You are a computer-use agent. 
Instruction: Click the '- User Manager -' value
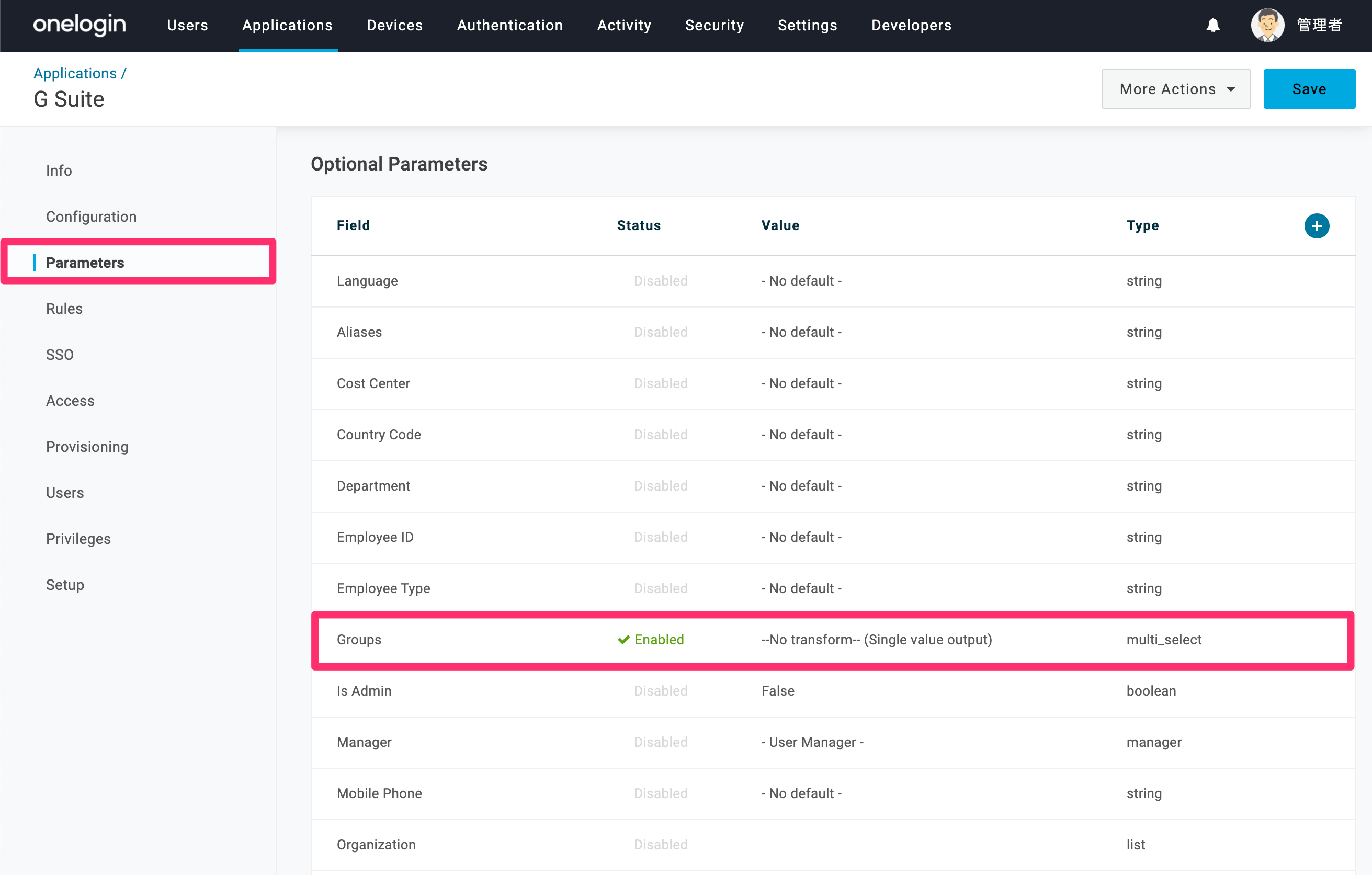point(812,742)
